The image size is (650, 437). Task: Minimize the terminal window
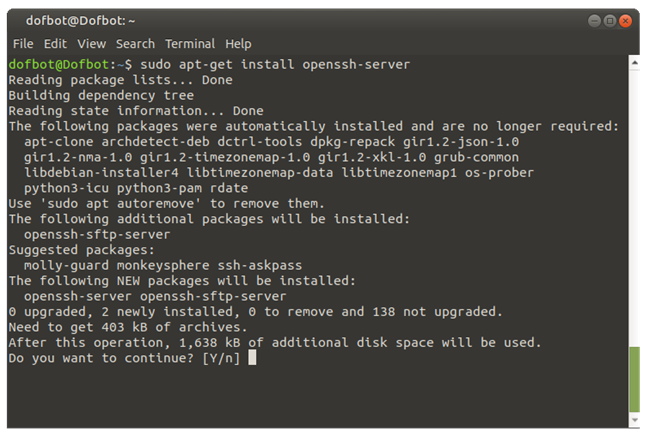click(594, 20)
